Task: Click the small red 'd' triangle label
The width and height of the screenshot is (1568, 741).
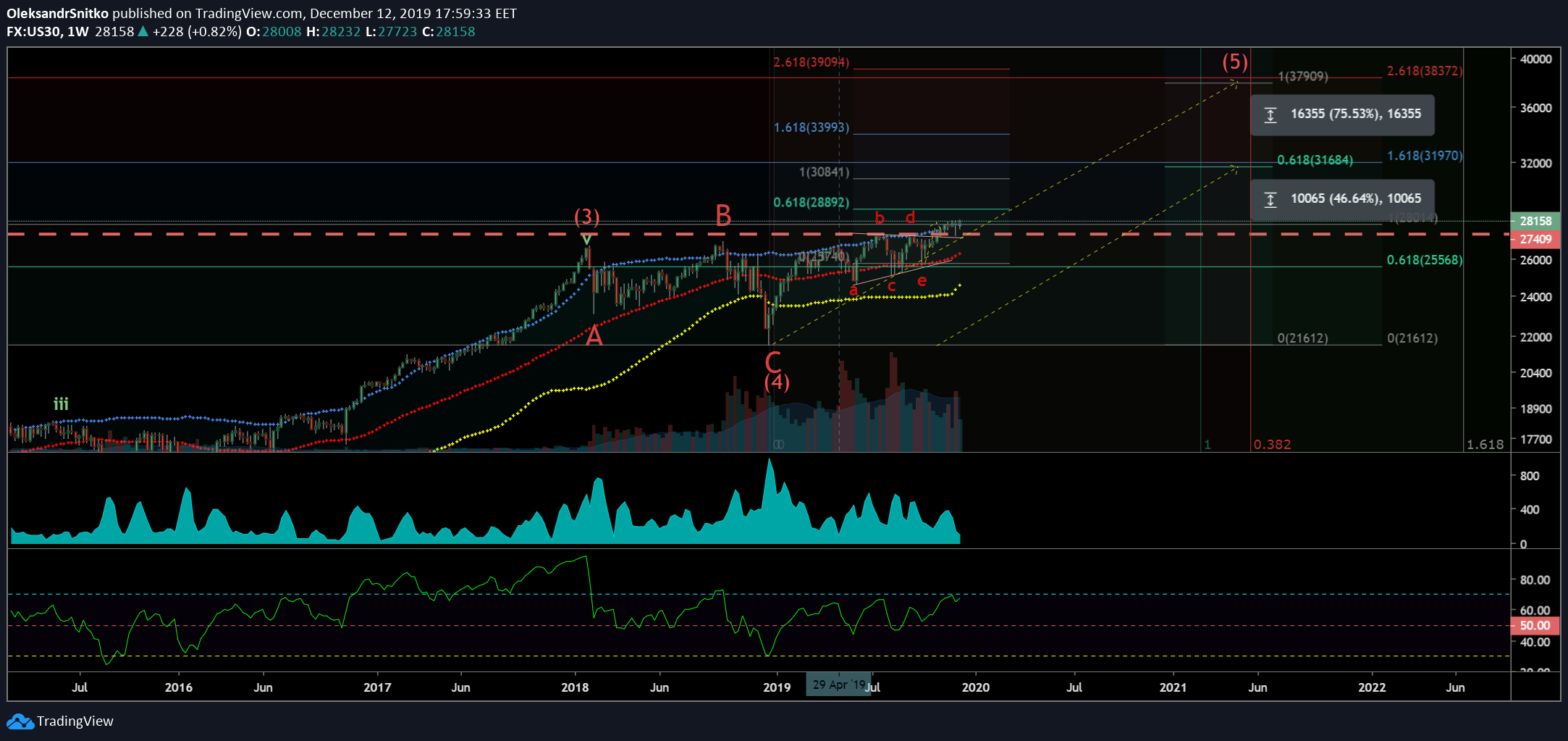Action: [911, 217]
